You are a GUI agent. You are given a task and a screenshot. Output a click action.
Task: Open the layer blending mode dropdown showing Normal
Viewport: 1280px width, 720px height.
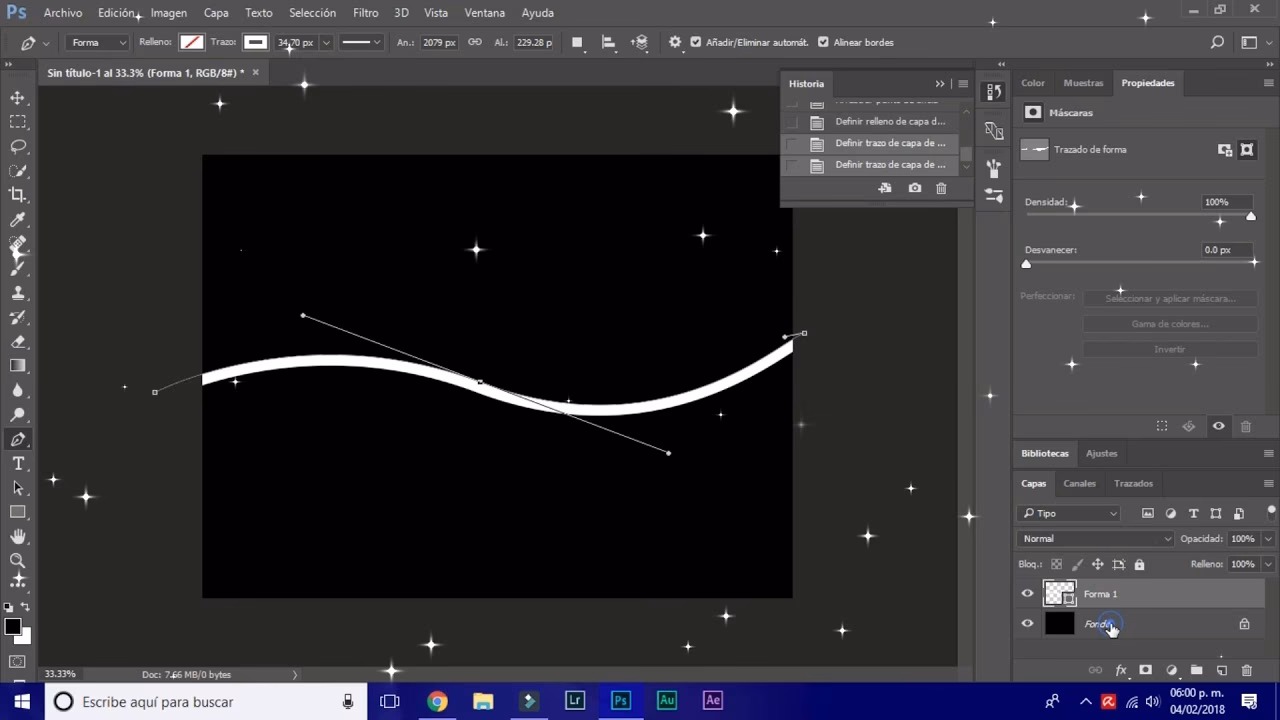[x=1095, y=538]
